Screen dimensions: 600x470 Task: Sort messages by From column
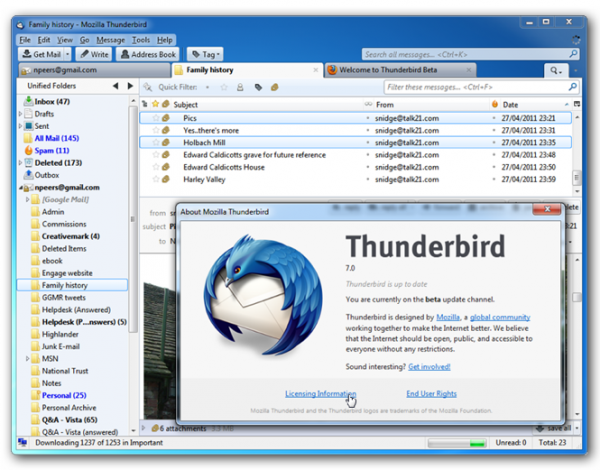431,104
